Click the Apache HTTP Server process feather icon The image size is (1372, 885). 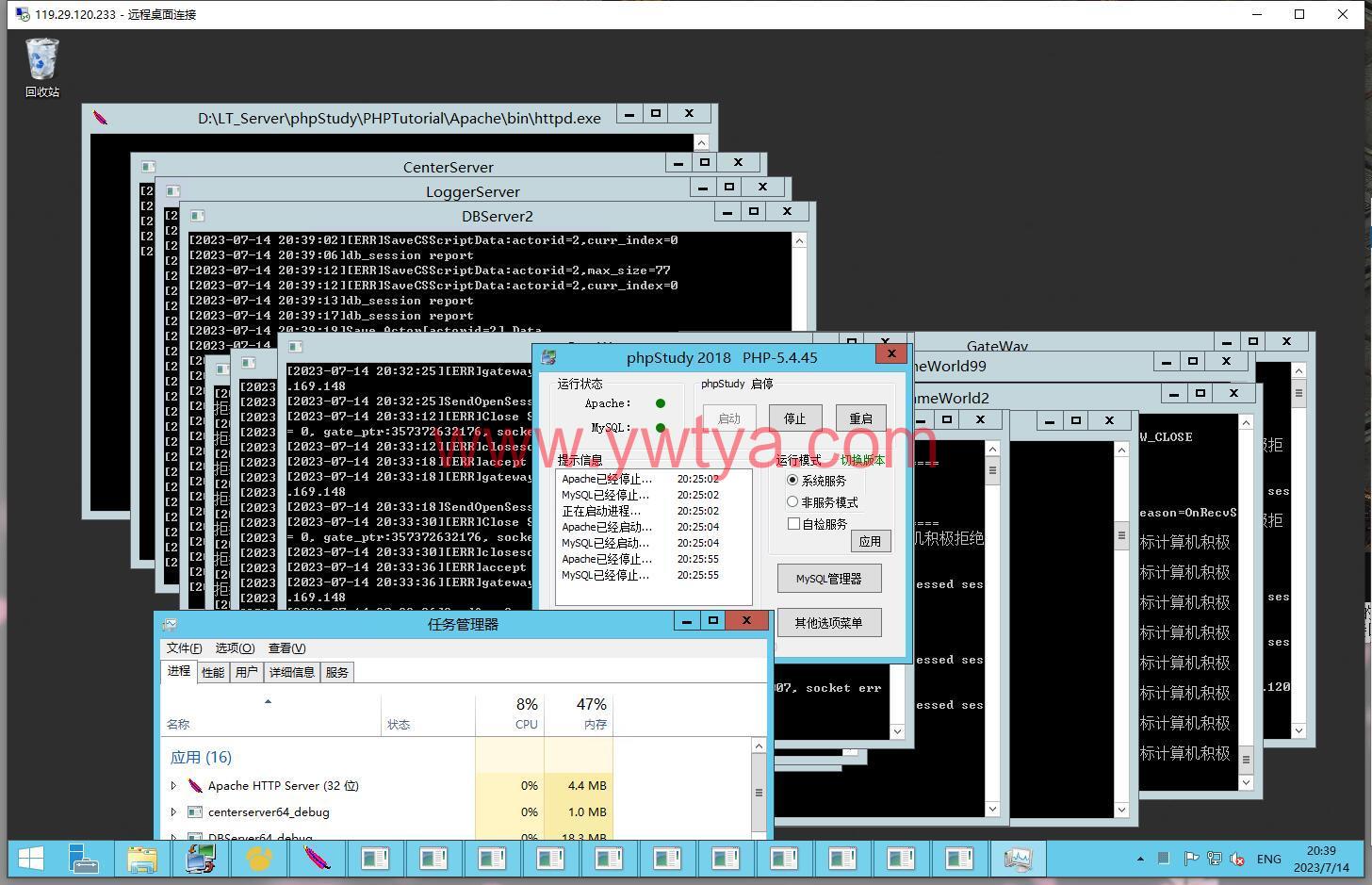tap(195, 785)
